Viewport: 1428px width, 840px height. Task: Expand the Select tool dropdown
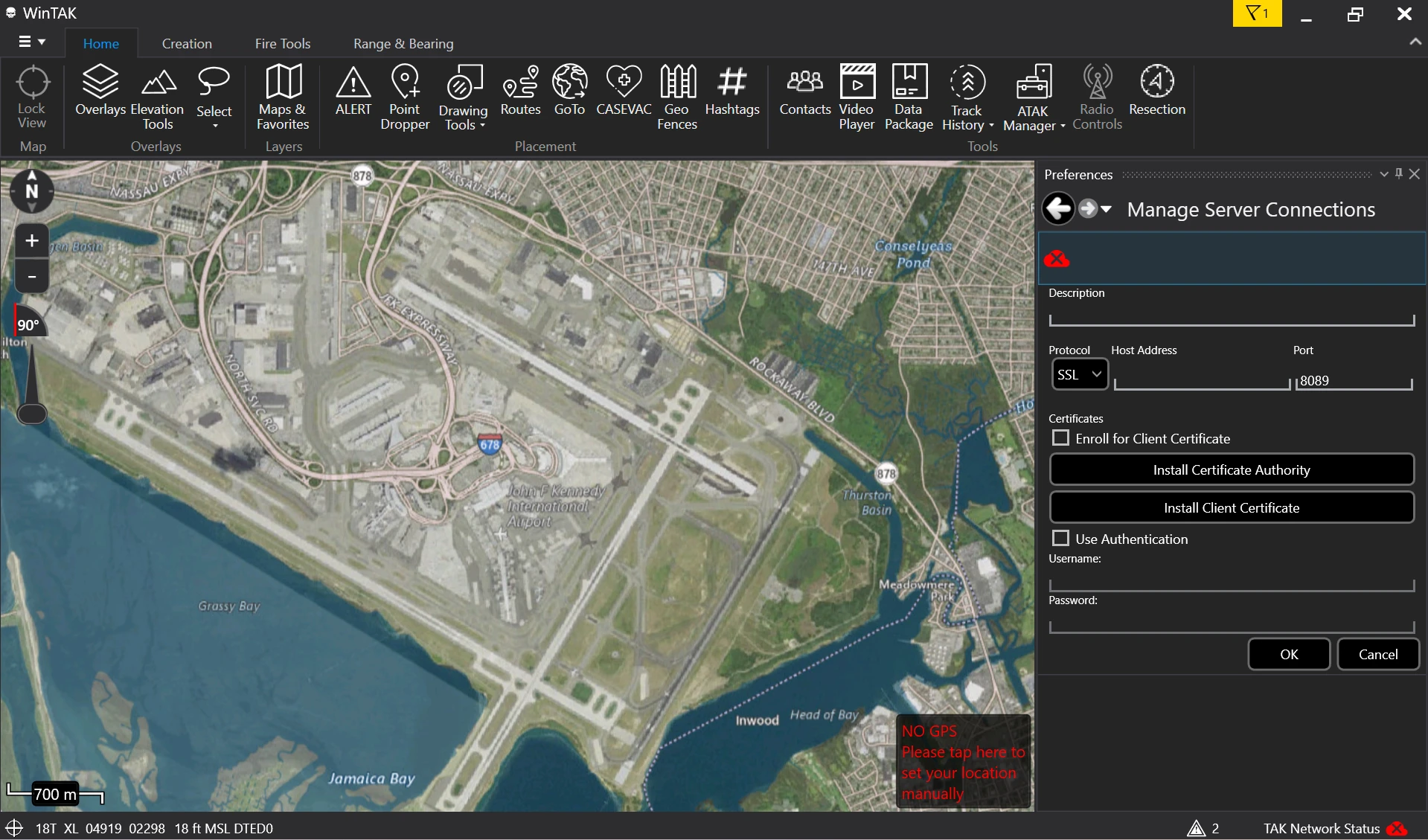pyautogui.click(x=215, y=126)
